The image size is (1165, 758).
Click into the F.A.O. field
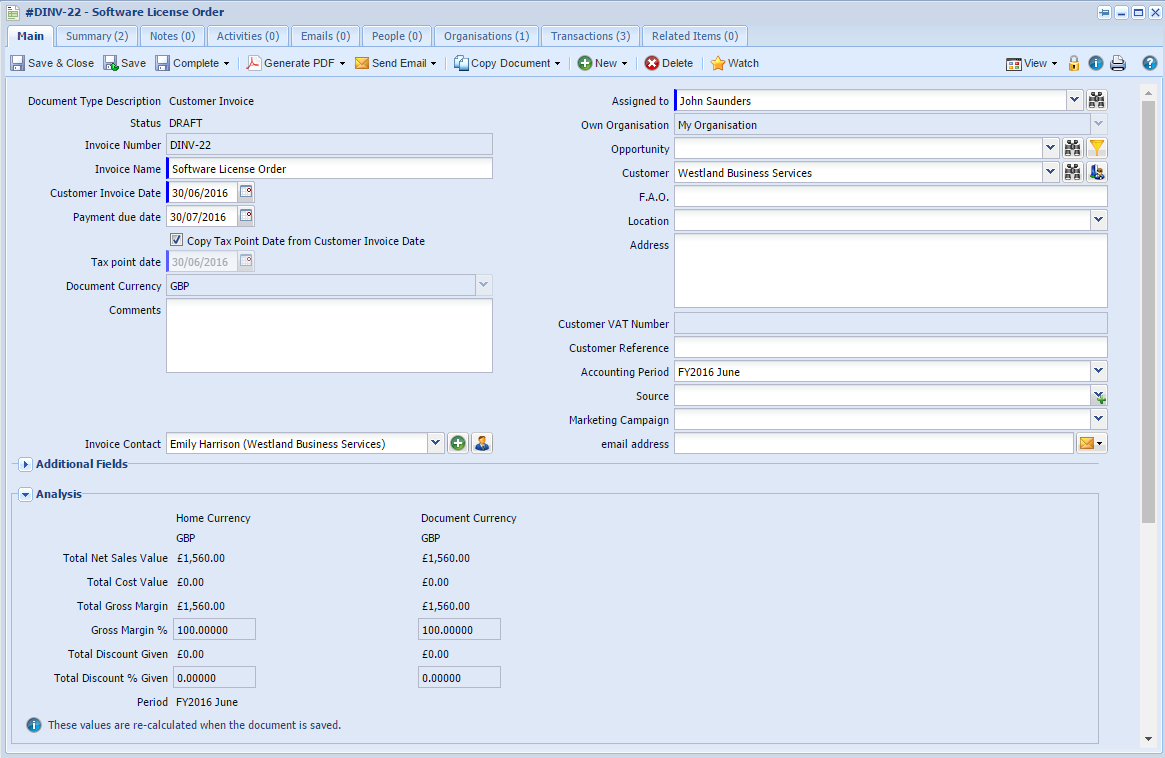pos(891,197)
